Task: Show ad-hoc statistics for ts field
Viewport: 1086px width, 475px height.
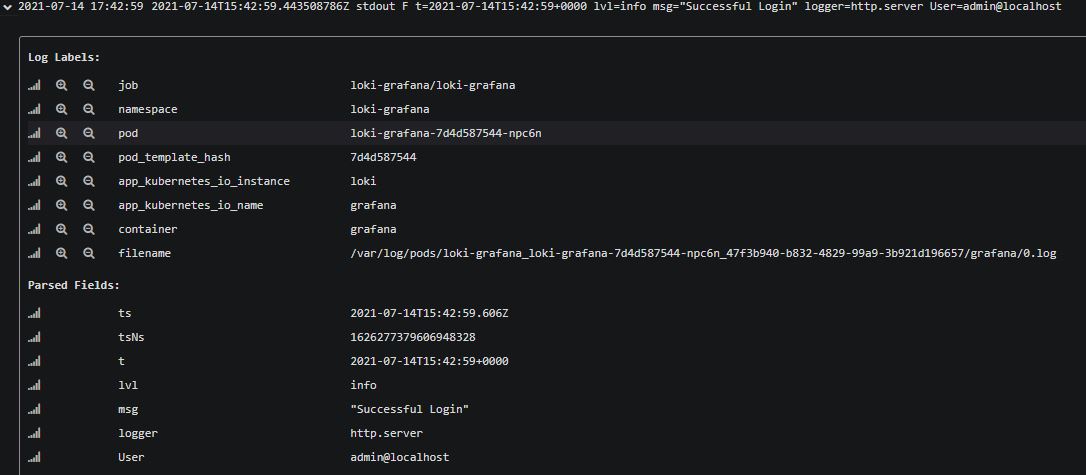Action: pyautogui.click(x=34, y=314)
